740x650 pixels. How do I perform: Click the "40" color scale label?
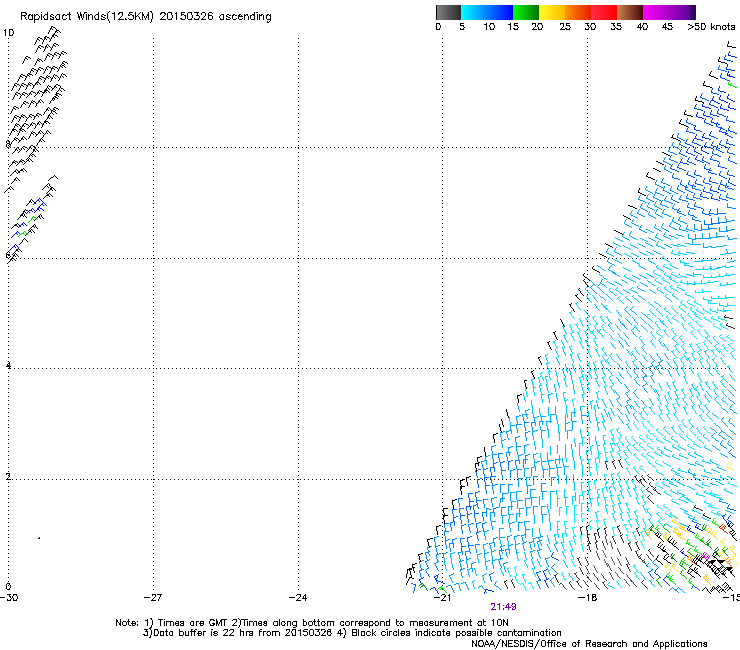642,27
